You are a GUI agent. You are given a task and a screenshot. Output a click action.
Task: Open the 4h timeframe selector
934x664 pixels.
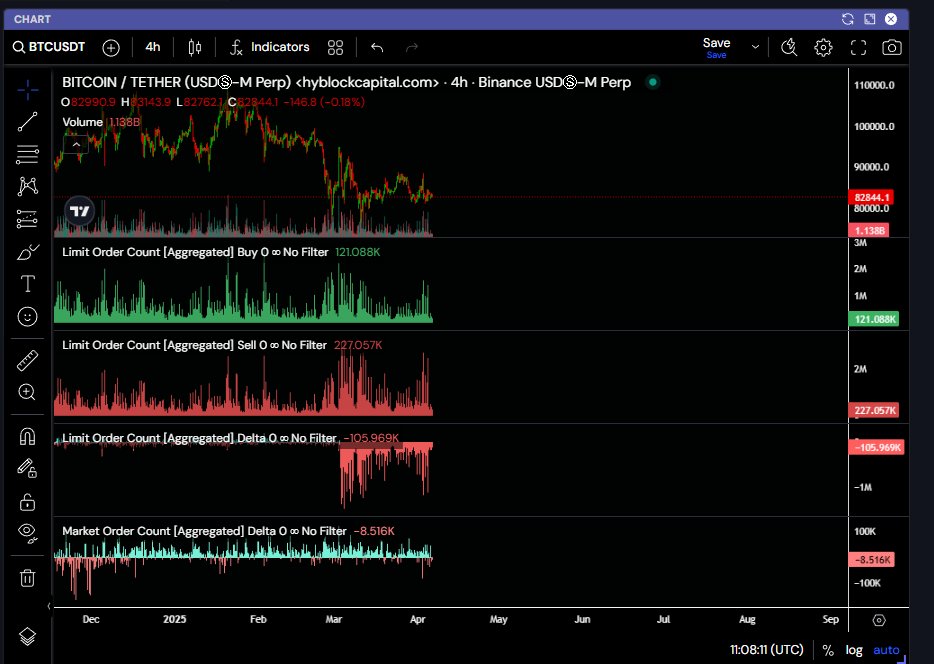tap(152, 47)
